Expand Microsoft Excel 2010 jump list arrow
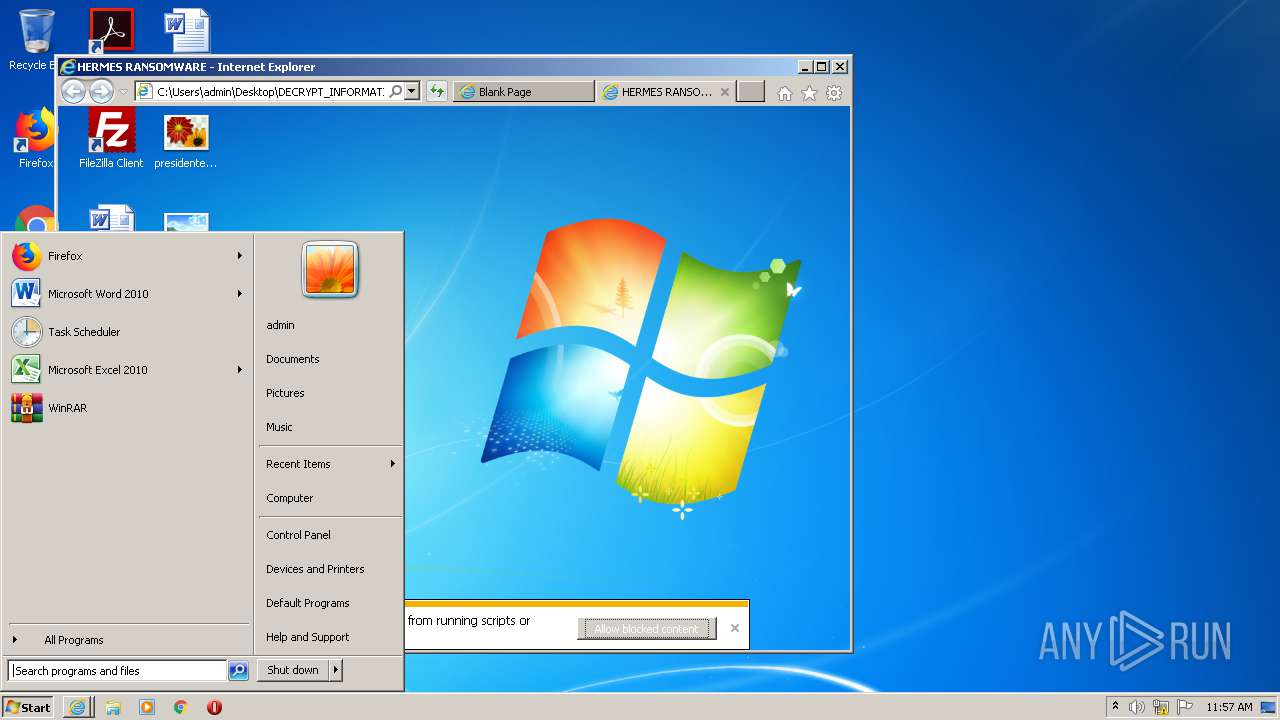This screenshot has width=1280, height=720. [x=240, y=370]
